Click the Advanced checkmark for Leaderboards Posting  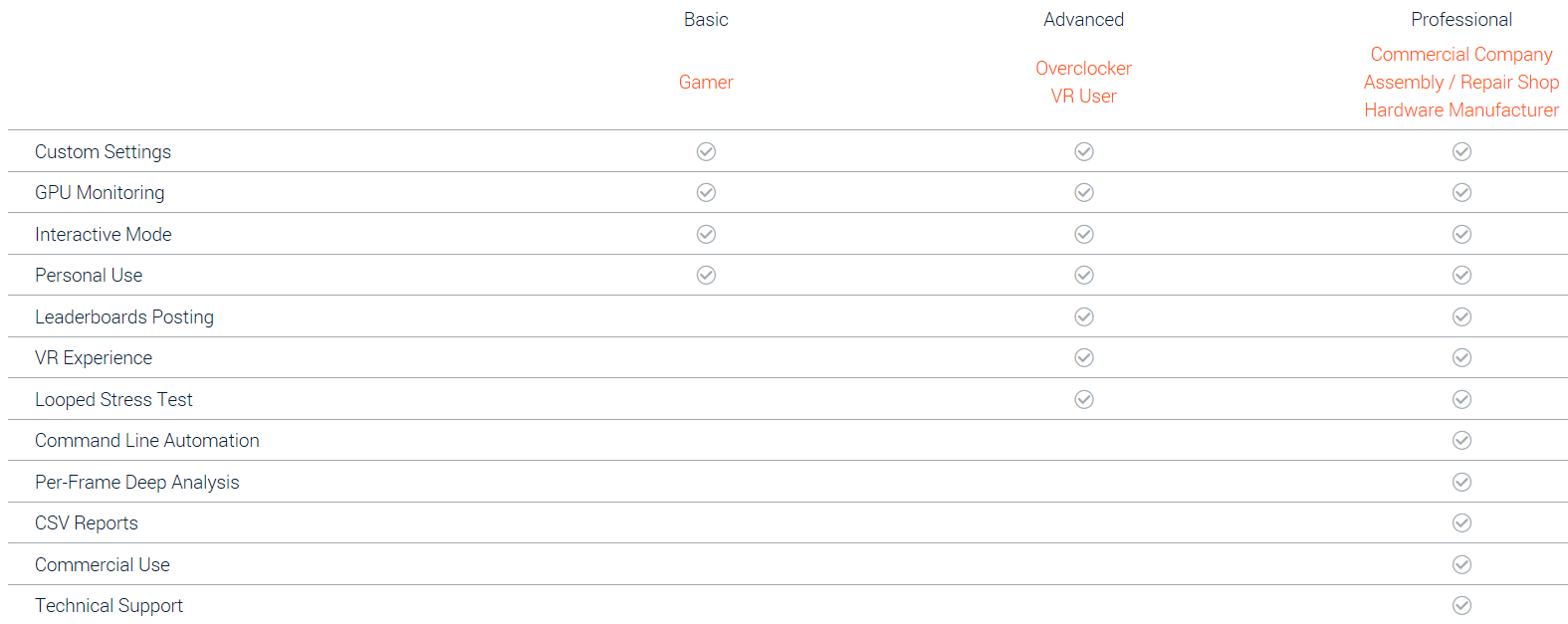click(x=1084, y=316)
